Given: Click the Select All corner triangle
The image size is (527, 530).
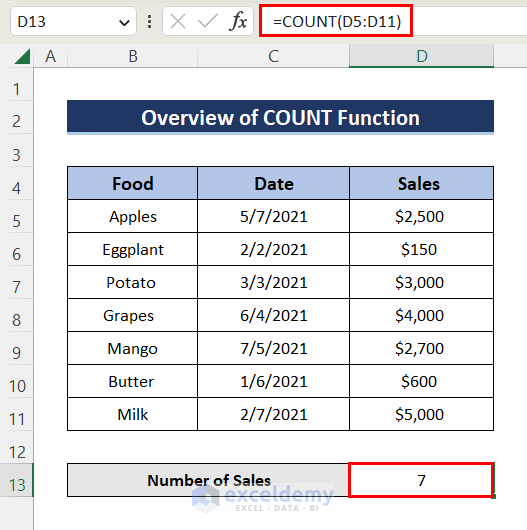Looking at the screenshot, I should click(x=22, y=56).
